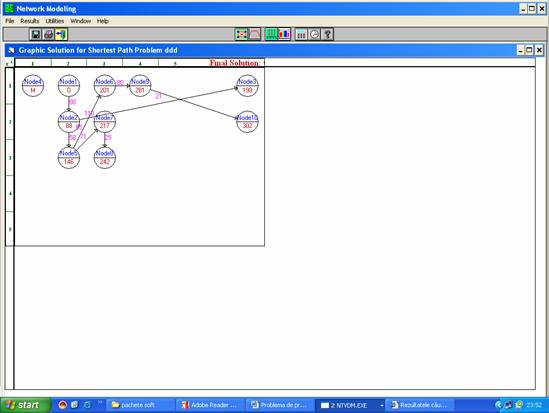The height and width of the screenshot is (413, 549).
Task: Open the colored bar chart icon
Action: tap(284, 34)
